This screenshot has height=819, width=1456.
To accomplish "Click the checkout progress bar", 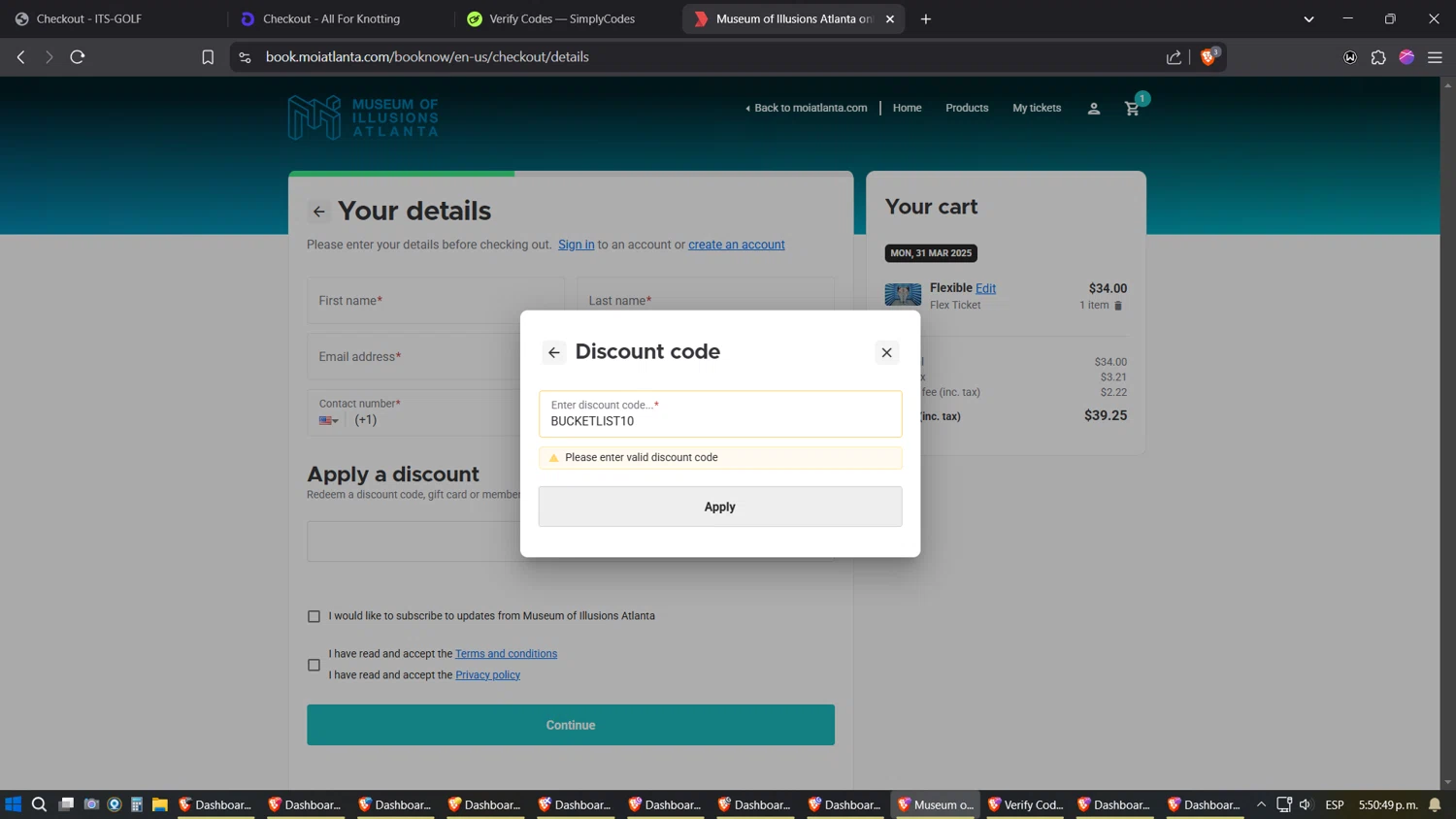I will (571, 174).
